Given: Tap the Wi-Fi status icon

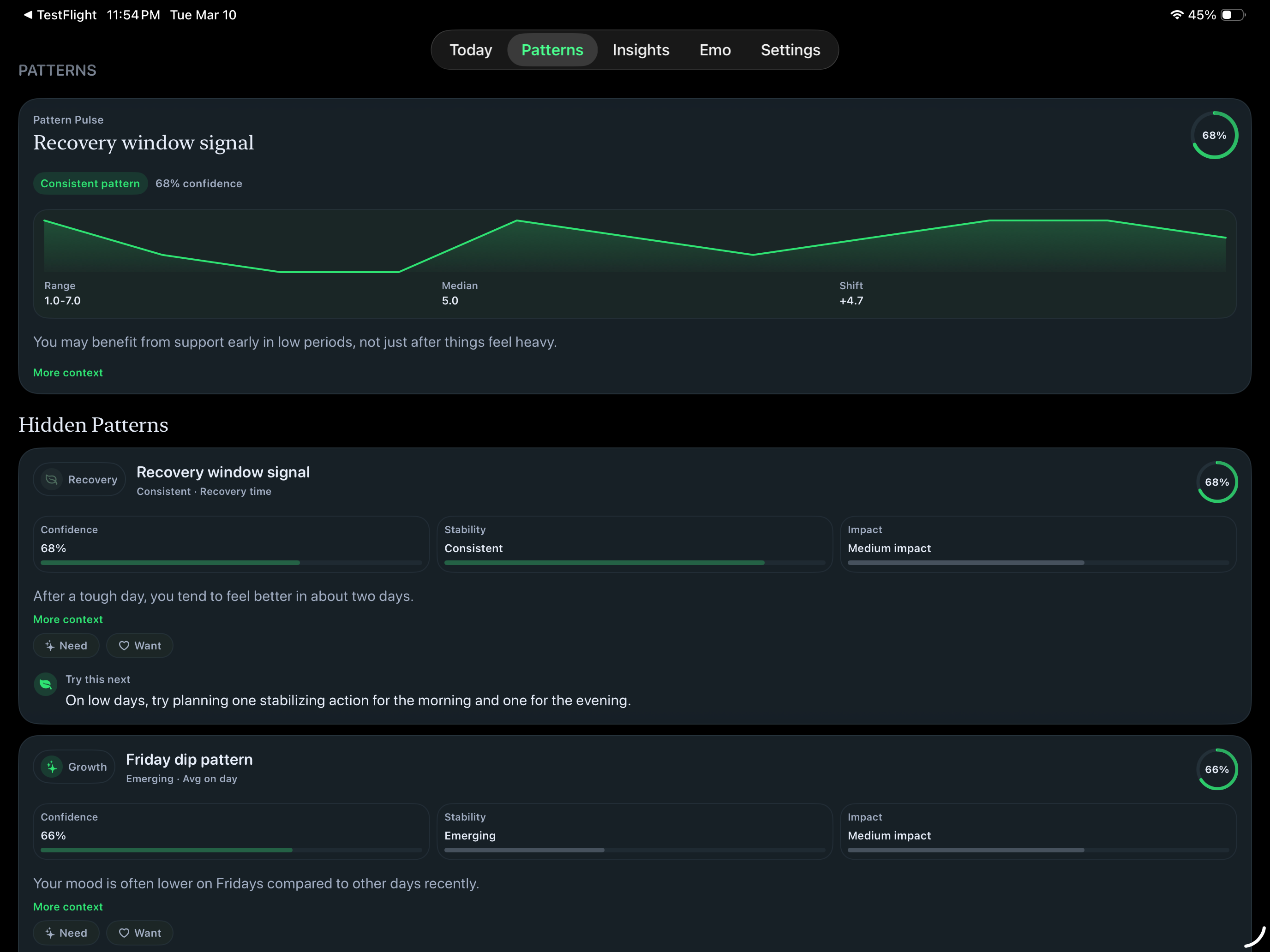Looking at the screenshot, I should pyautogui.click(x=1176, y=15).
